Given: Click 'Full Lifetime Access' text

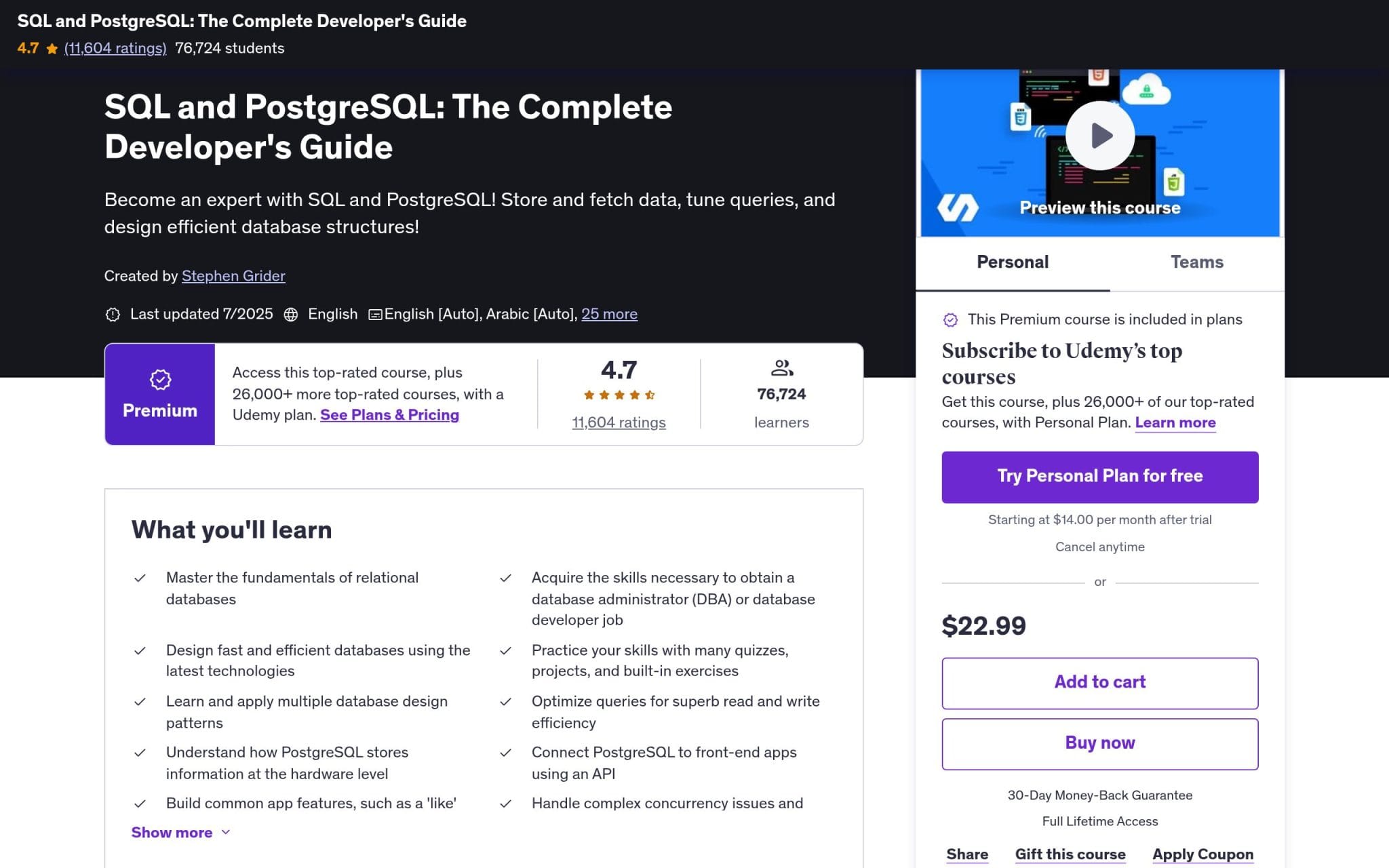Looking at the screenshot, I should [x=1099, y=821].
